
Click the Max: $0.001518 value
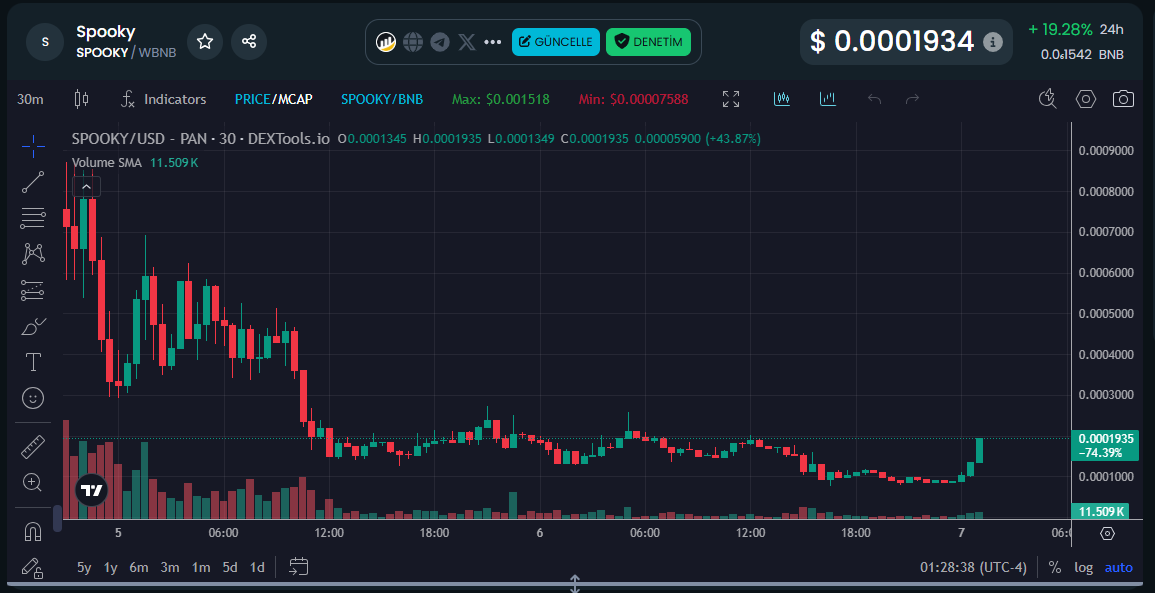pyautogui.click(x=501, y=99)
